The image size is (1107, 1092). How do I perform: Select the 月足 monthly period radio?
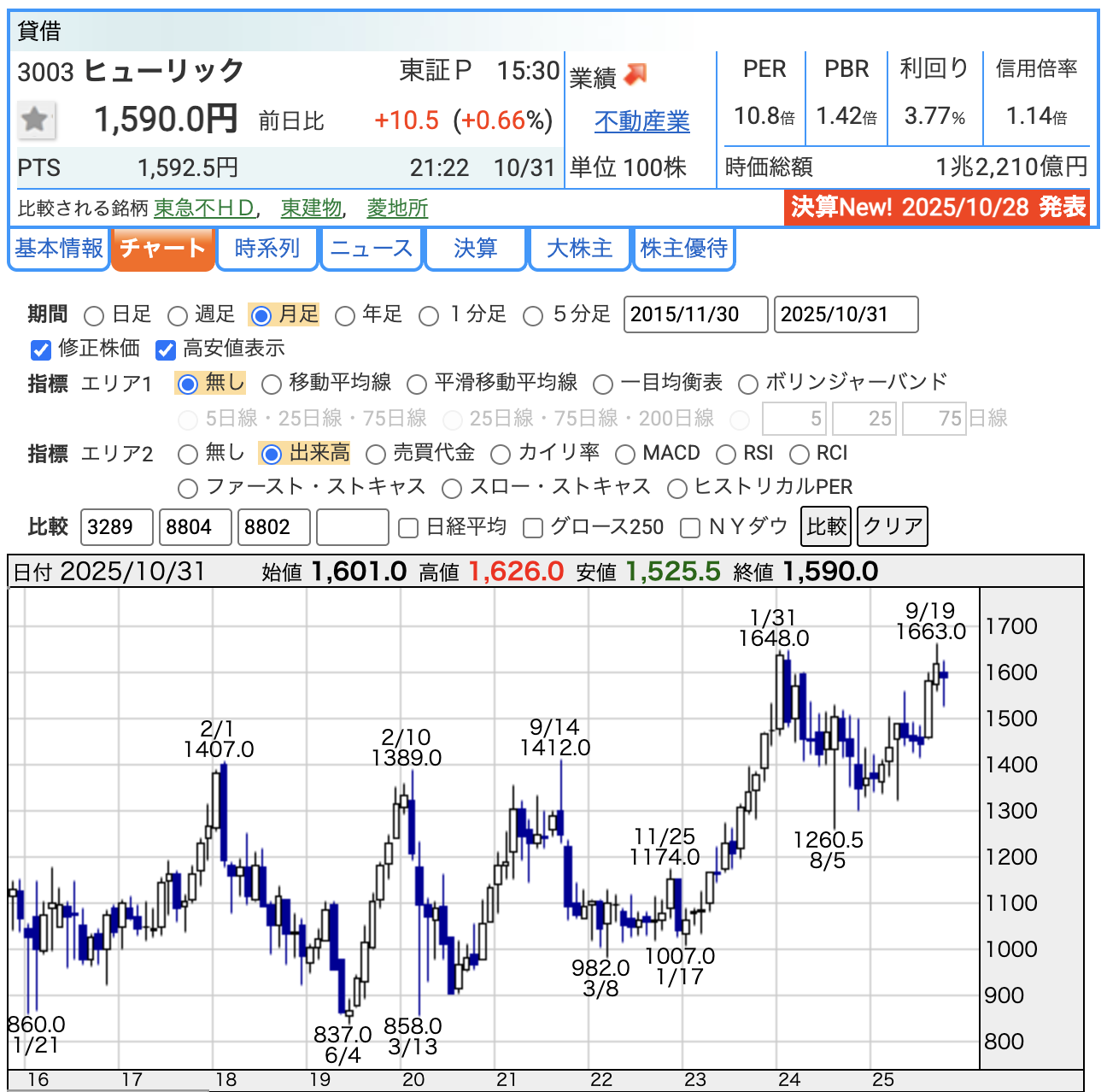(x=262, y=316)
